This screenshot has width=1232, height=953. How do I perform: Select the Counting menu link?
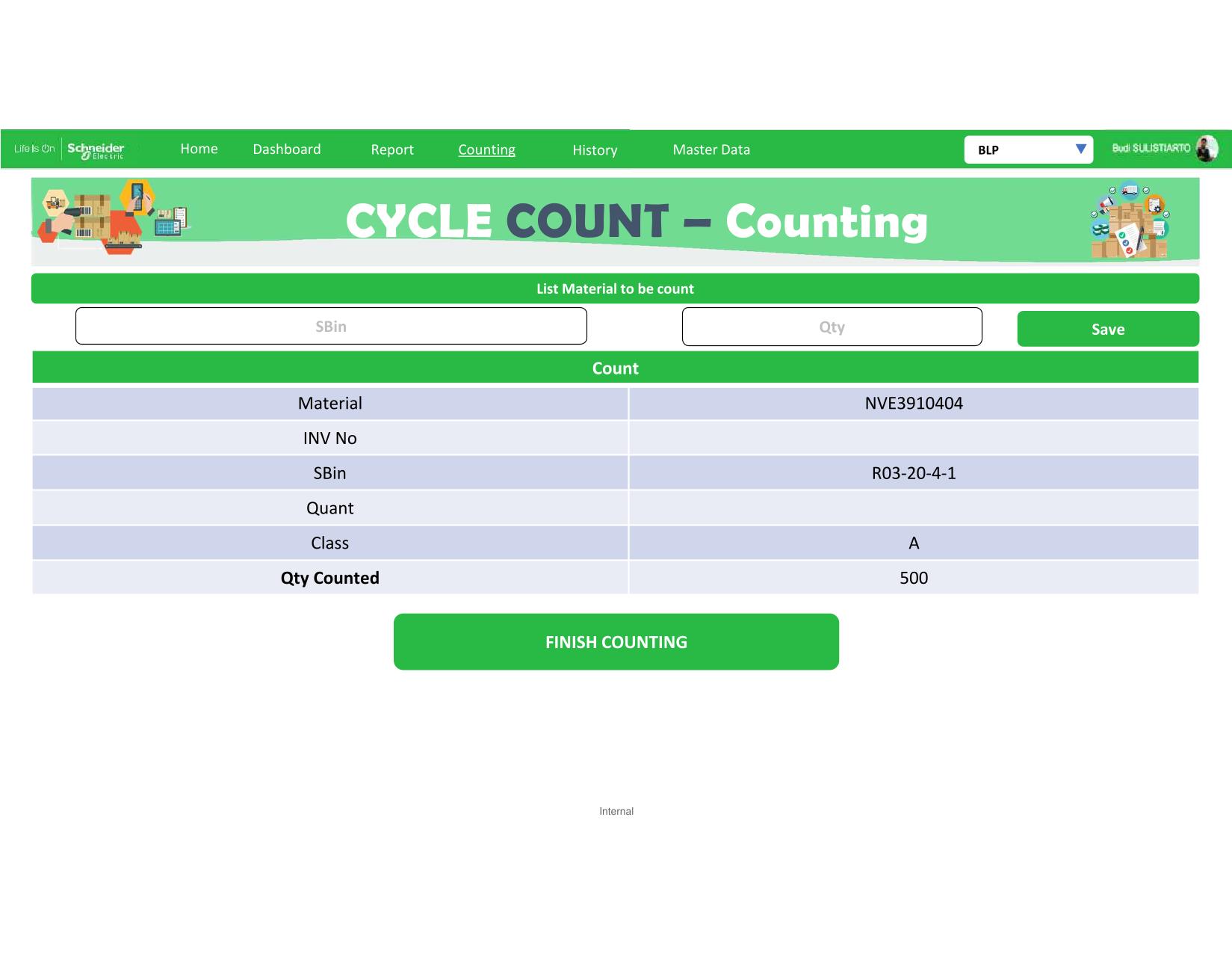tap(486, 150)
